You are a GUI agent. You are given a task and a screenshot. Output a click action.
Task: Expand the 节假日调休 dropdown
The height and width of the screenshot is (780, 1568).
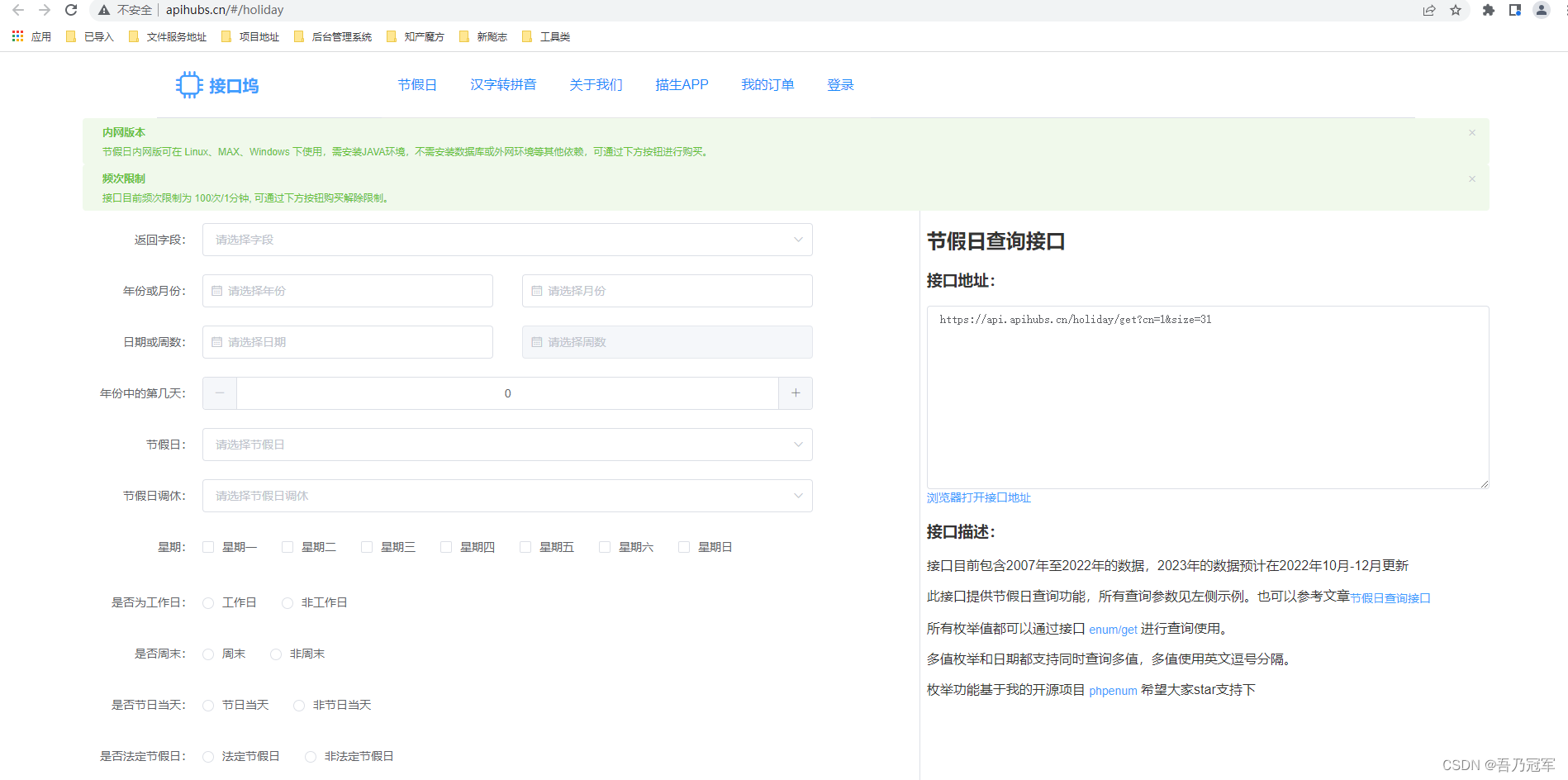click(507, 496)
